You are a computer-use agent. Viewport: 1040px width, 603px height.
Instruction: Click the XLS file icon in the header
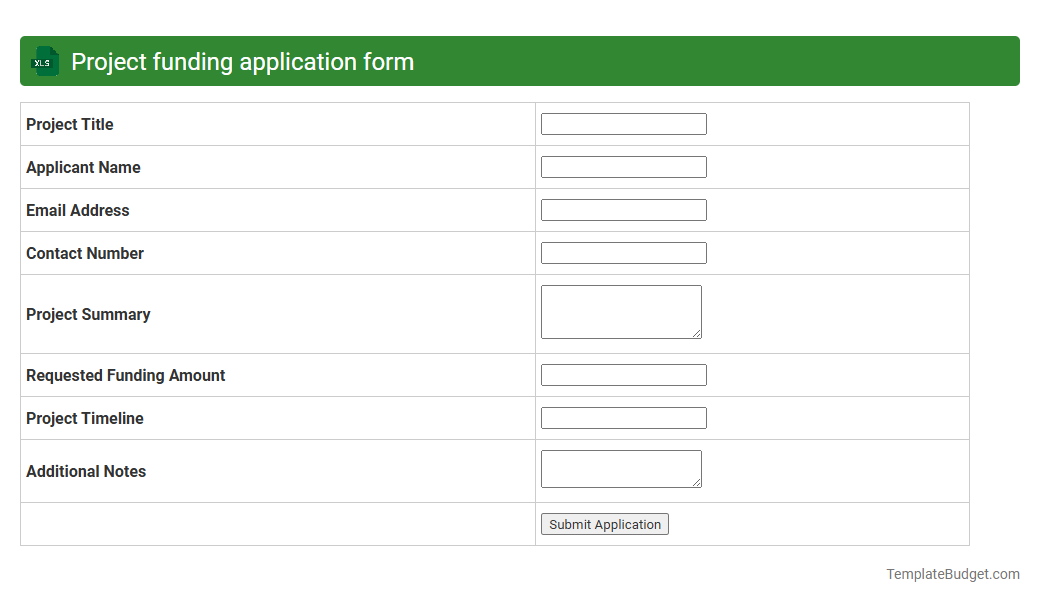click(x=44, y=61)
